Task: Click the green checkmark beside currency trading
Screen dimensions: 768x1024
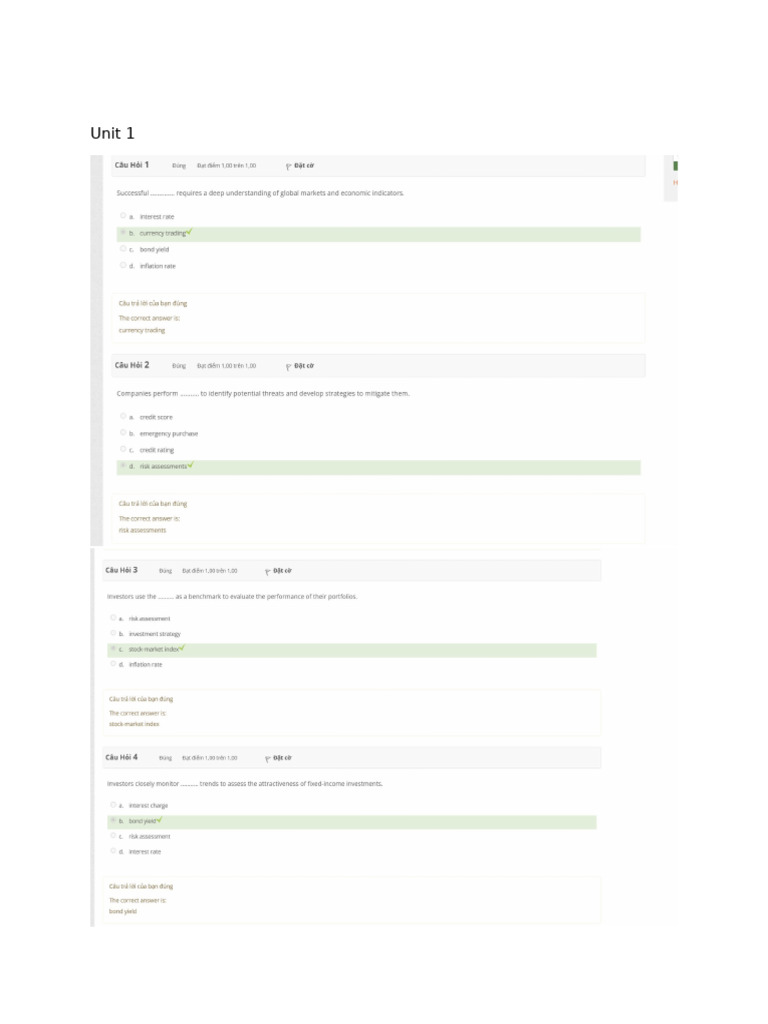Action: [190, 232]
